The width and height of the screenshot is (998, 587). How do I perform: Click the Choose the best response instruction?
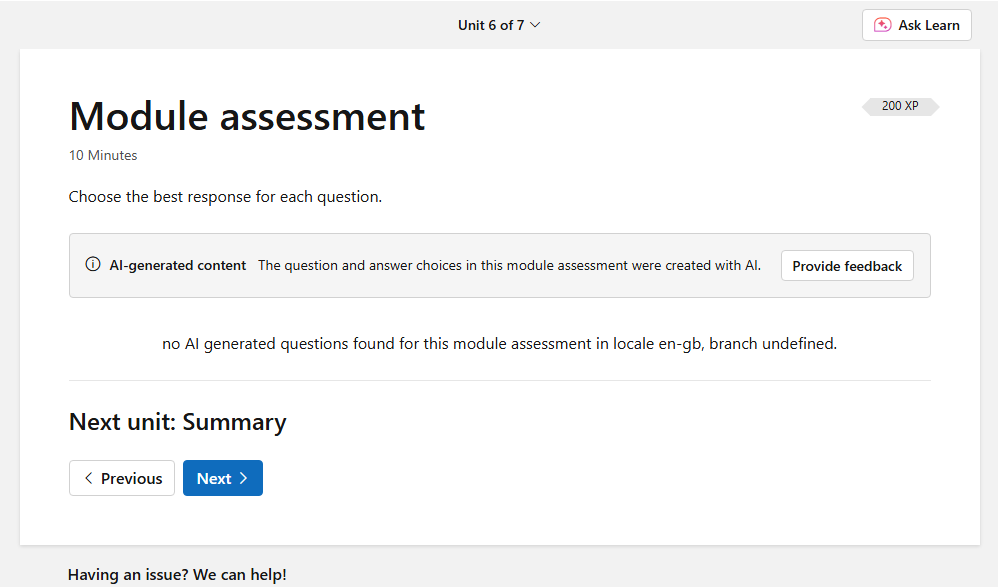tap(225, 197)
